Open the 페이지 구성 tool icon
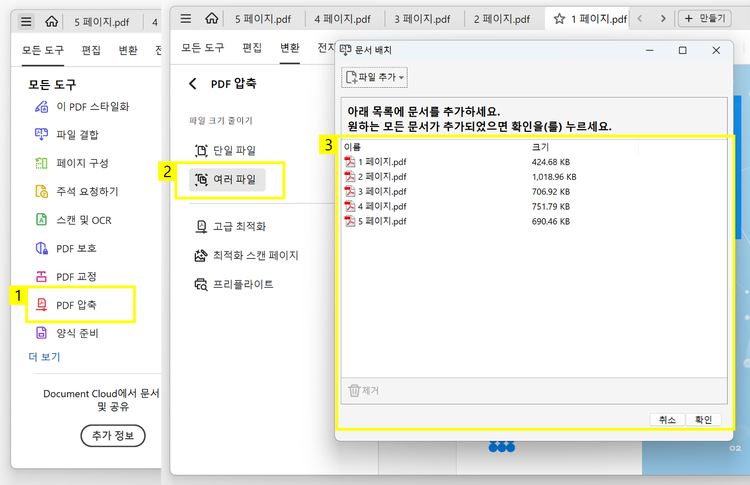Viewport: 750px width, 485px height. pyautogui.click(x=42, y=163)
